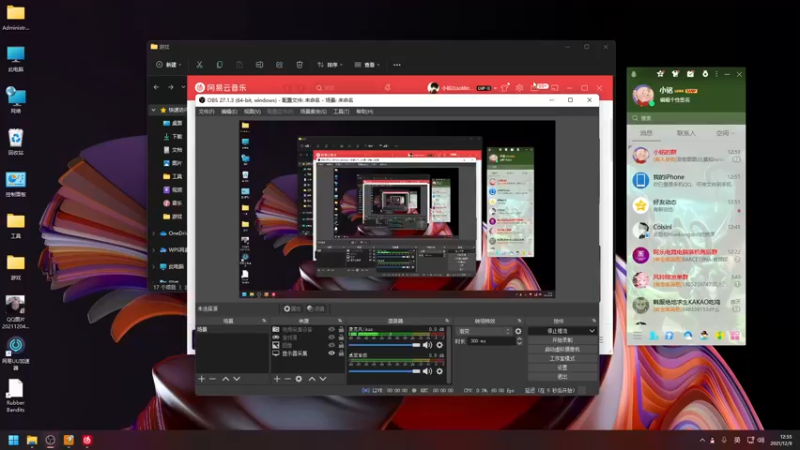Screen dimensions: 800x450
Task: Open the 查看 view dropdown in File Explorer
Action: [367, 65]
